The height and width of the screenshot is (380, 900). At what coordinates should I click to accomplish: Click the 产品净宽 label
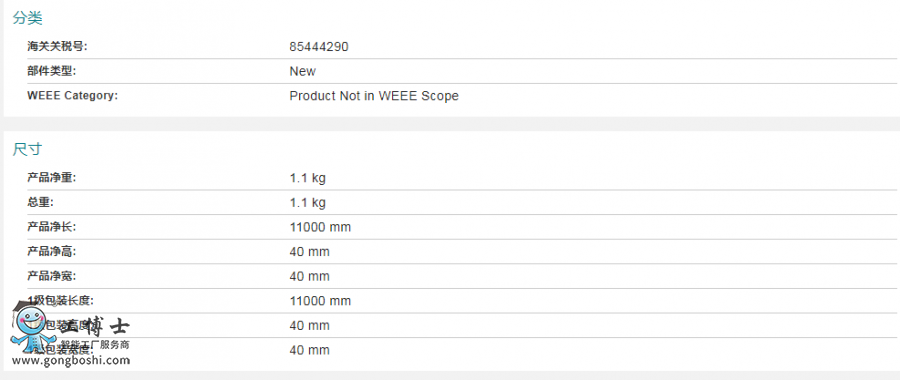click(x=52, y=276)
